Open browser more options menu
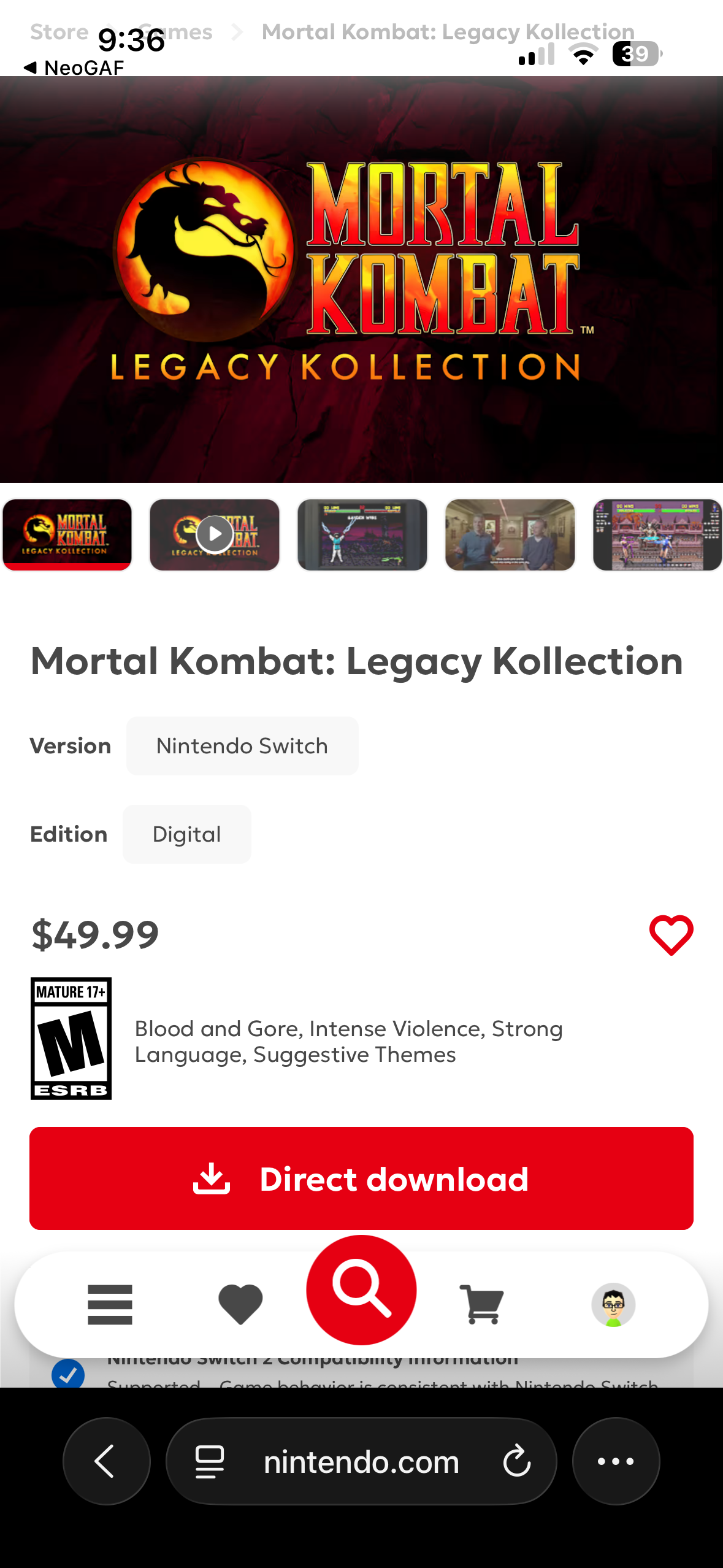This screenshot has width=723, height=1568. (x=616, y=1461)
